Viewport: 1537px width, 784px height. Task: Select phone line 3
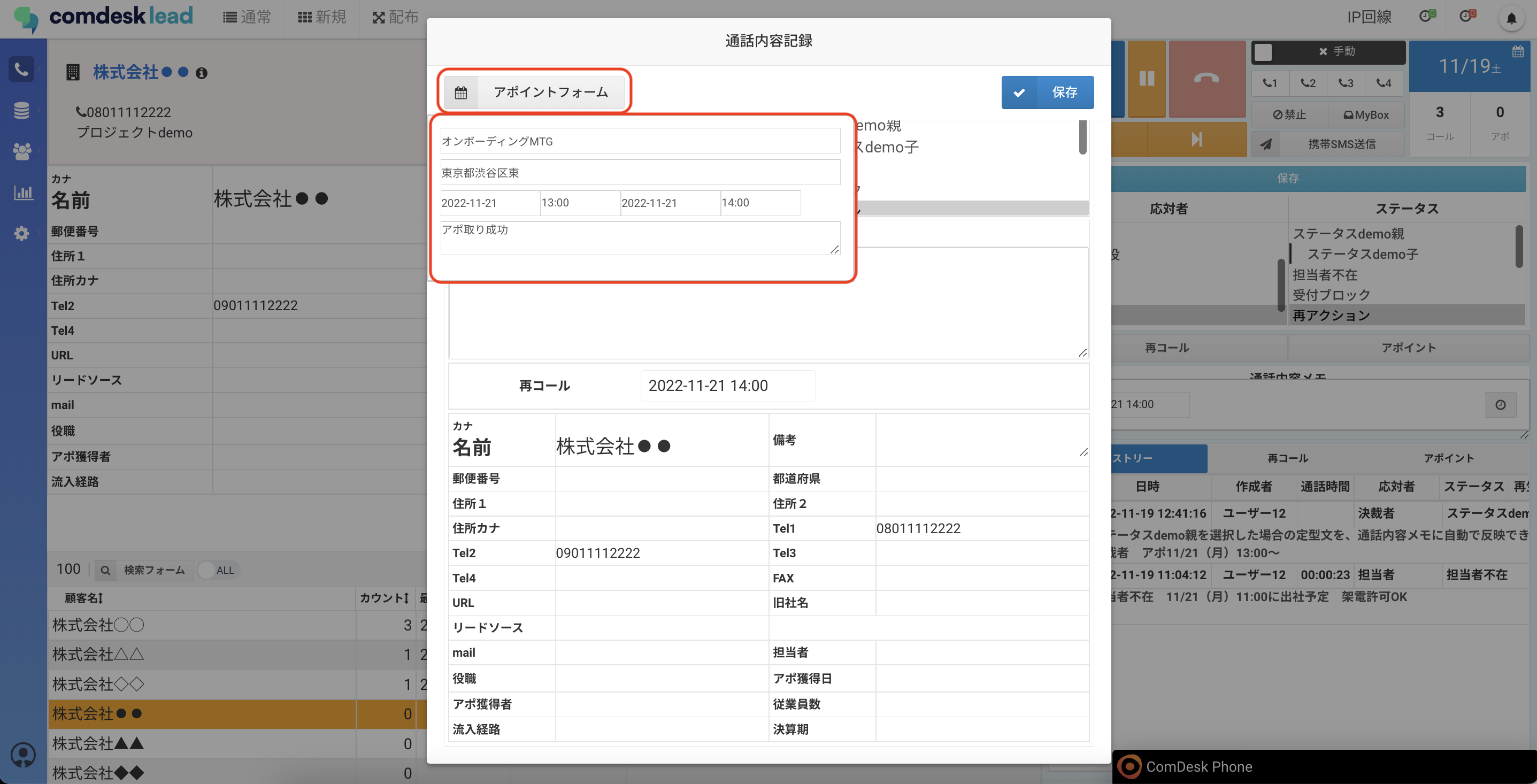tap(1346, 83)
